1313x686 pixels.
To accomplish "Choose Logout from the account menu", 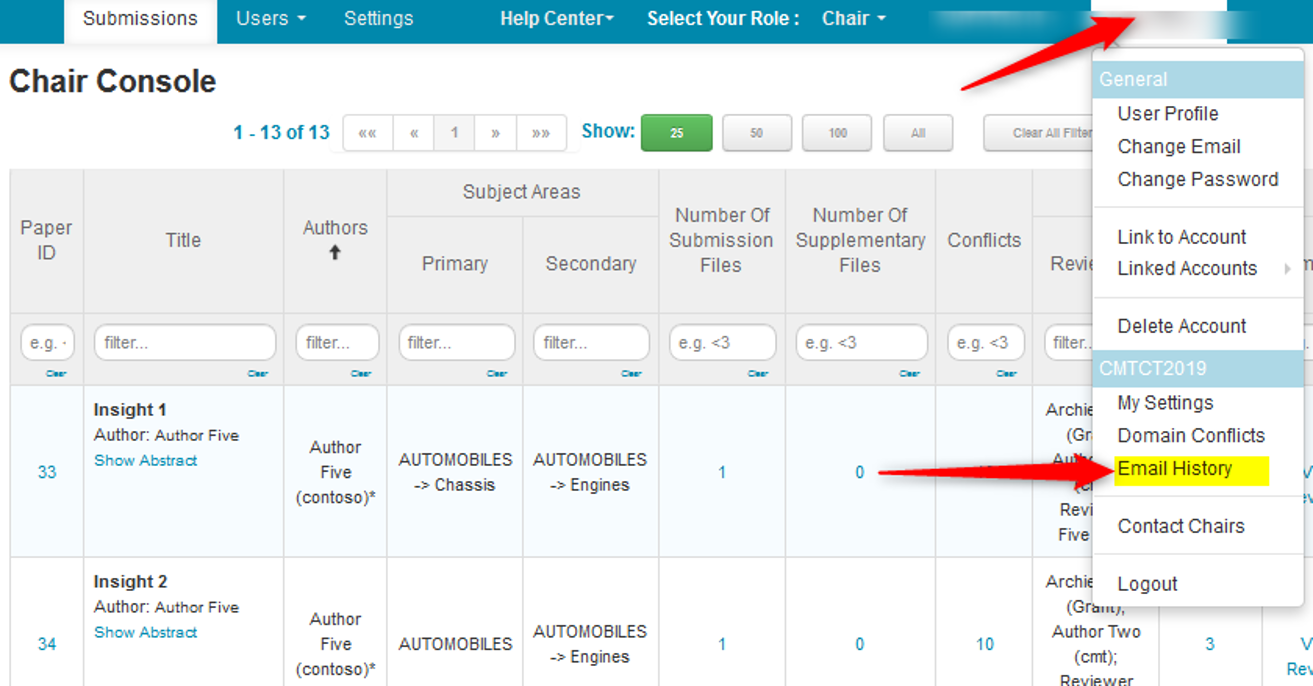I will [x=1147, y=584].
